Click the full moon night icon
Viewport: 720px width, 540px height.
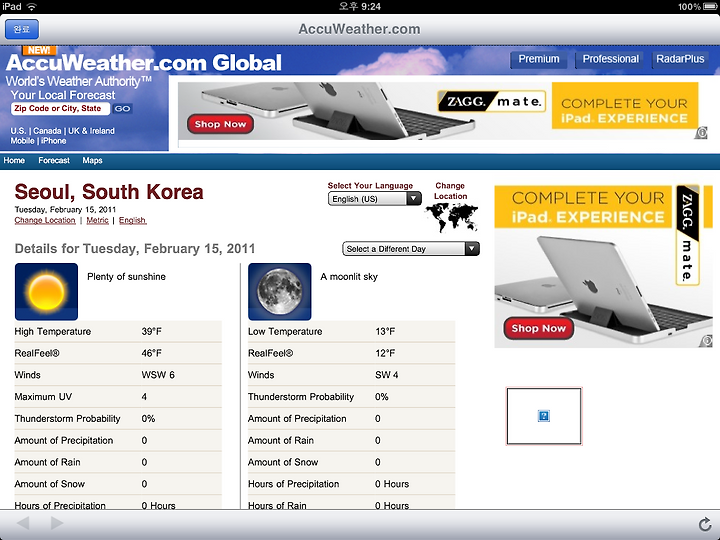tap(280, 292)
